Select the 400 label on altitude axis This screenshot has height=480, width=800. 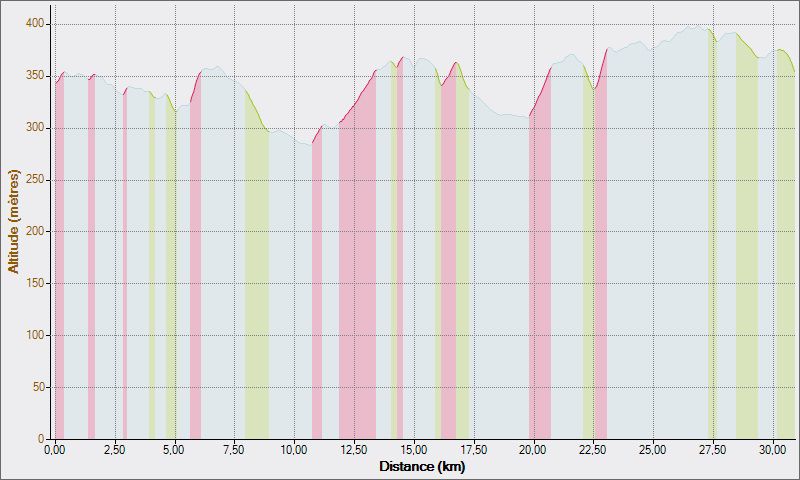(35, 24)
